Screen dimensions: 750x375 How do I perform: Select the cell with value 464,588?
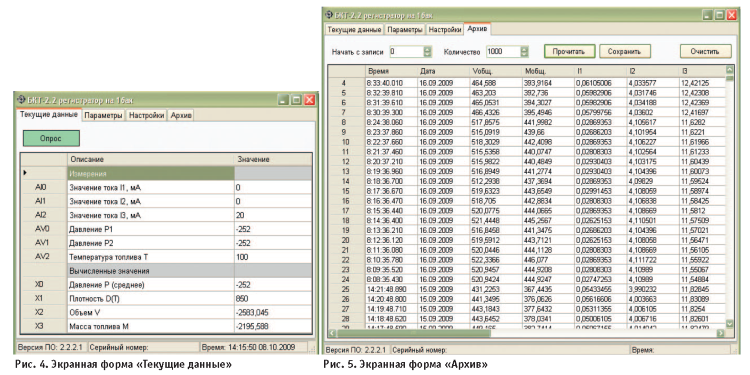(x=496, y=83)
